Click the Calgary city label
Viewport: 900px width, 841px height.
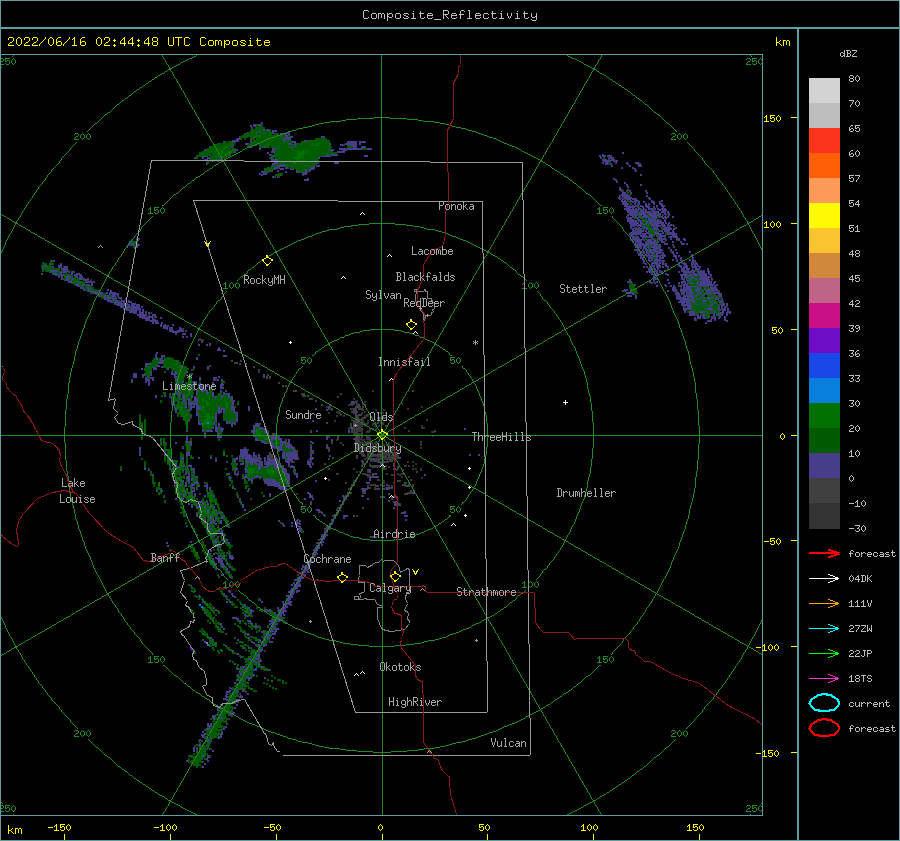[390, 588]
